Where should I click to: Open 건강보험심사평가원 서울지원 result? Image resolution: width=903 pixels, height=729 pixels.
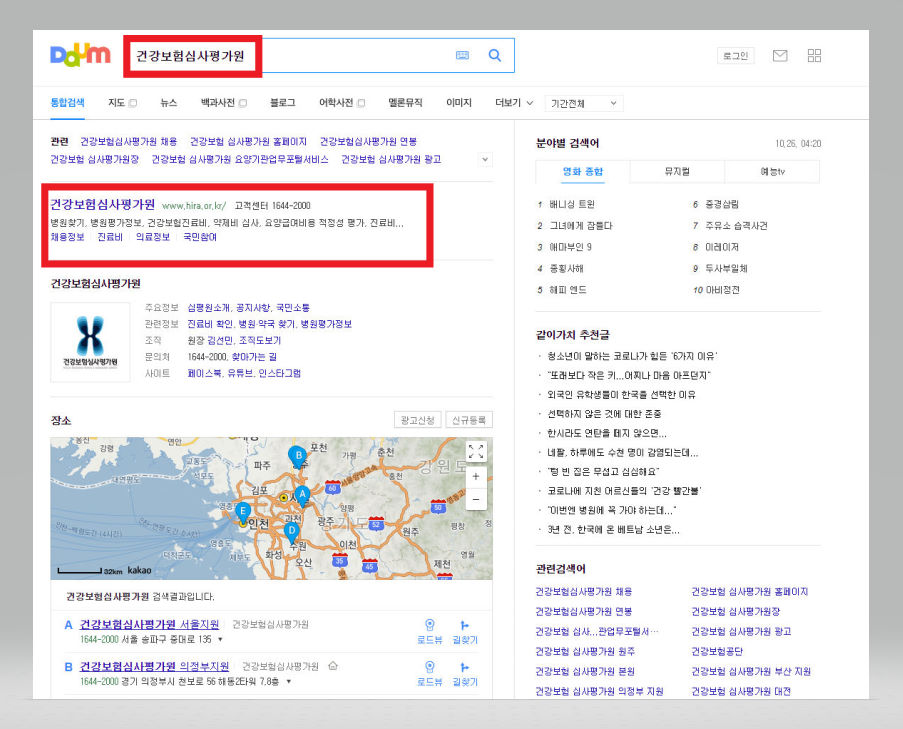pos(149,624)
